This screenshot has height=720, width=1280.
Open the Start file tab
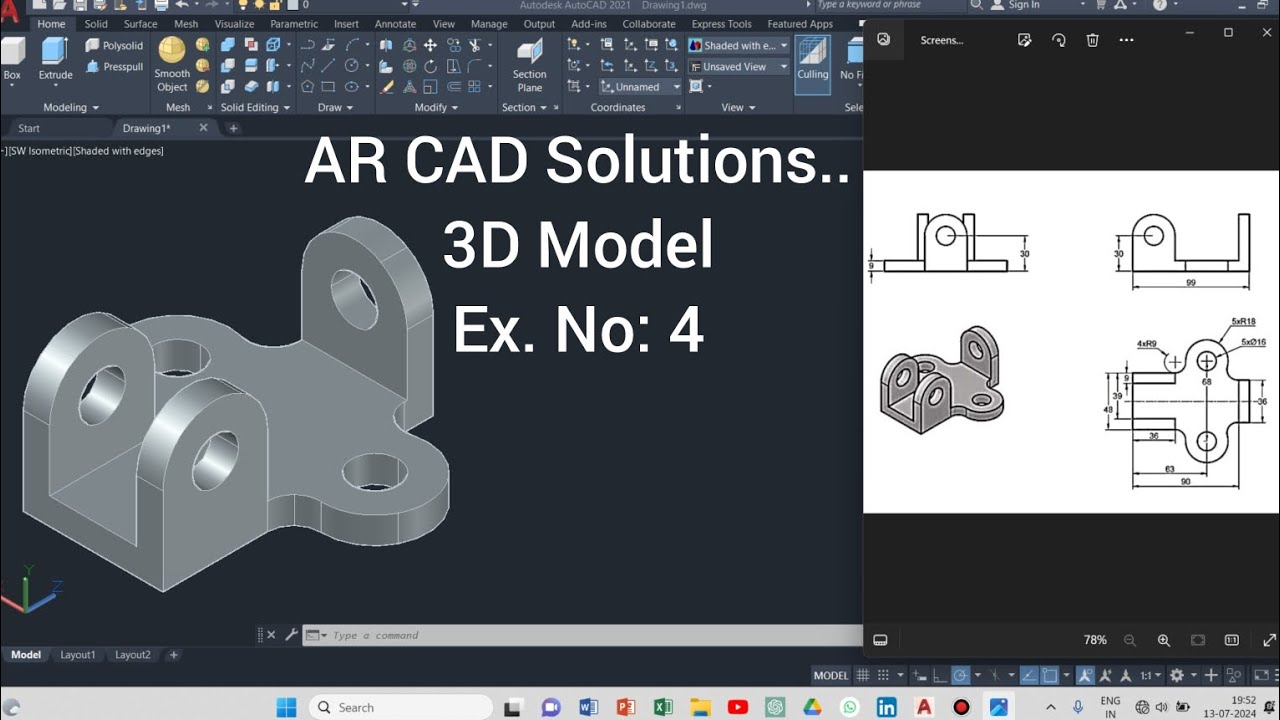[29, 128]
